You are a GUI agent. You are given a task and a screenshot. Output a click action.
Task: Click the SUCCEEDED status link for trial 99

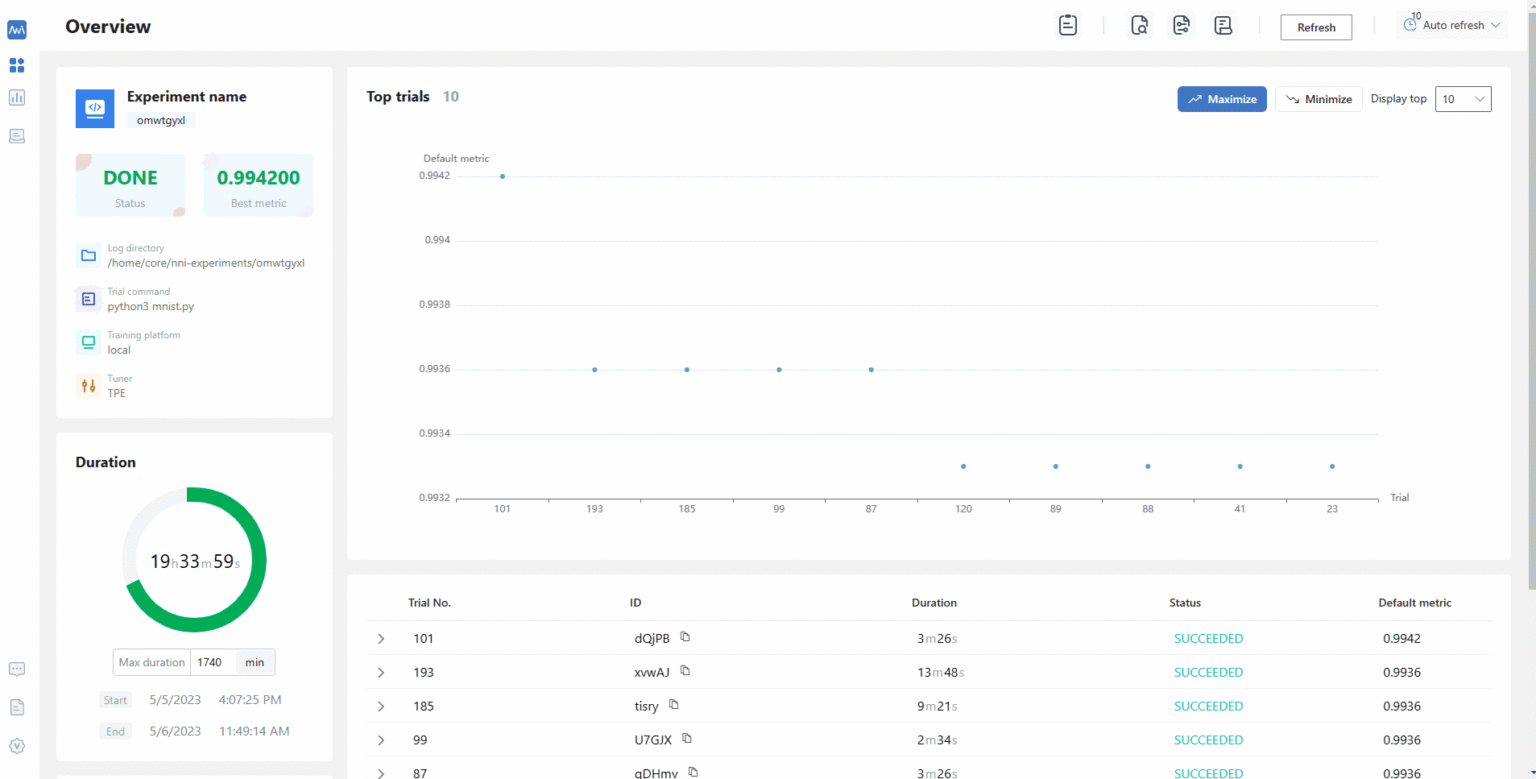click(1208, 740)
